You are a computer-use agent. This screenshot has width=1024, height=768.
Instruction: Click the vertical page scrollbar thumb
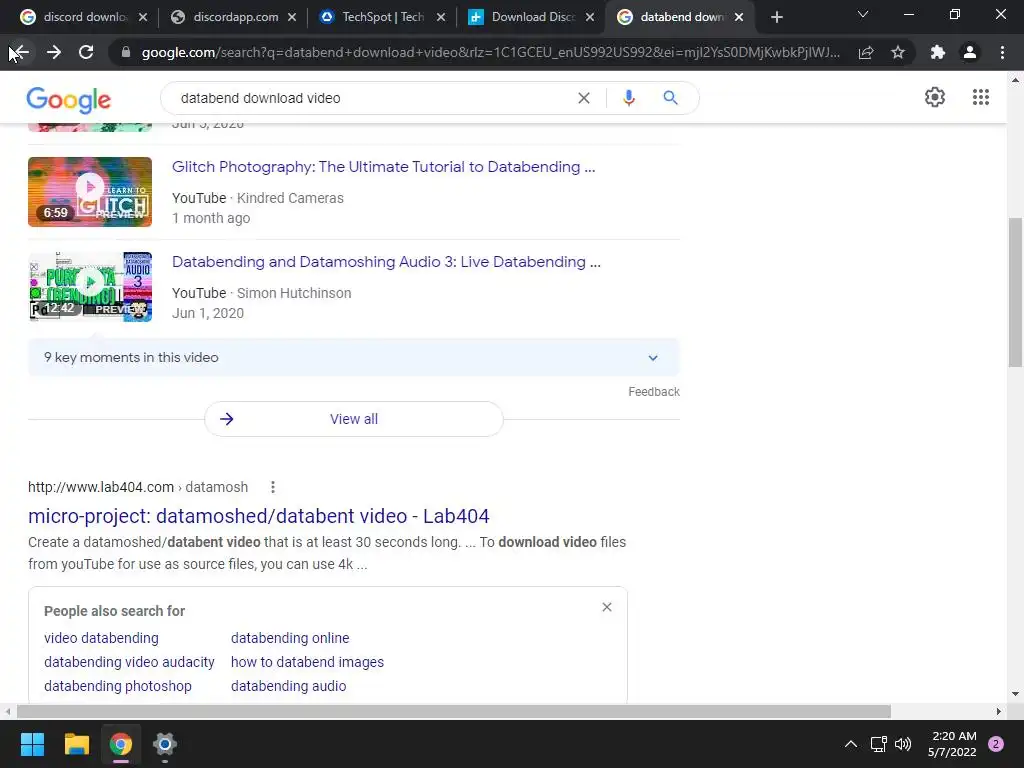pos(1015,293)
